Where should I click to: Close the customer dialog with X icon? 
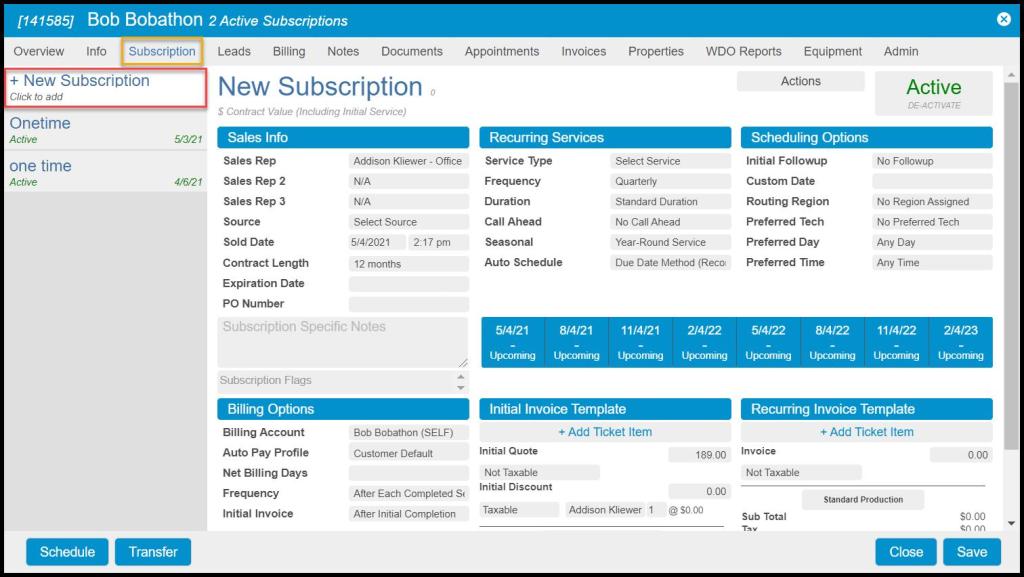click(x=1003, y=19)
